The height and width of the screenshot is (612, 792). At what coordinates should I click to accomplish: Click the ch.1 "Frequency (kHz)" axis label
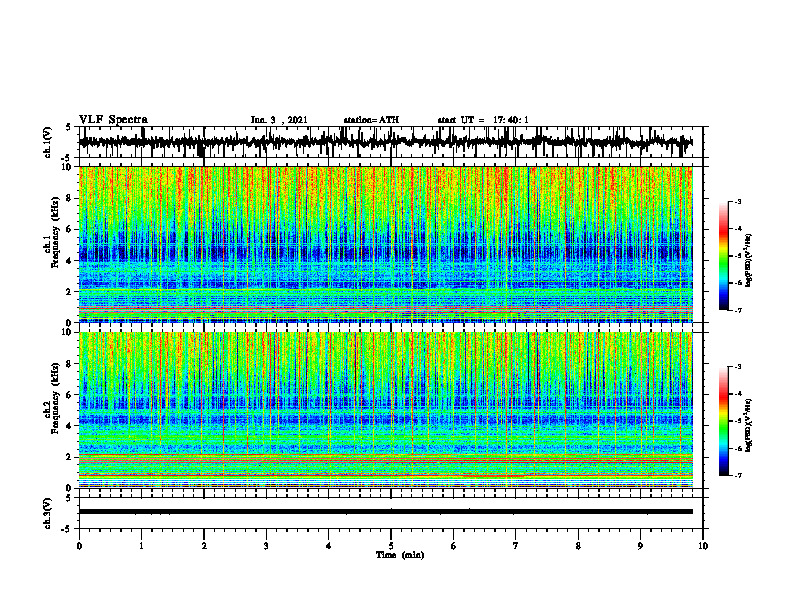(55, 232)
